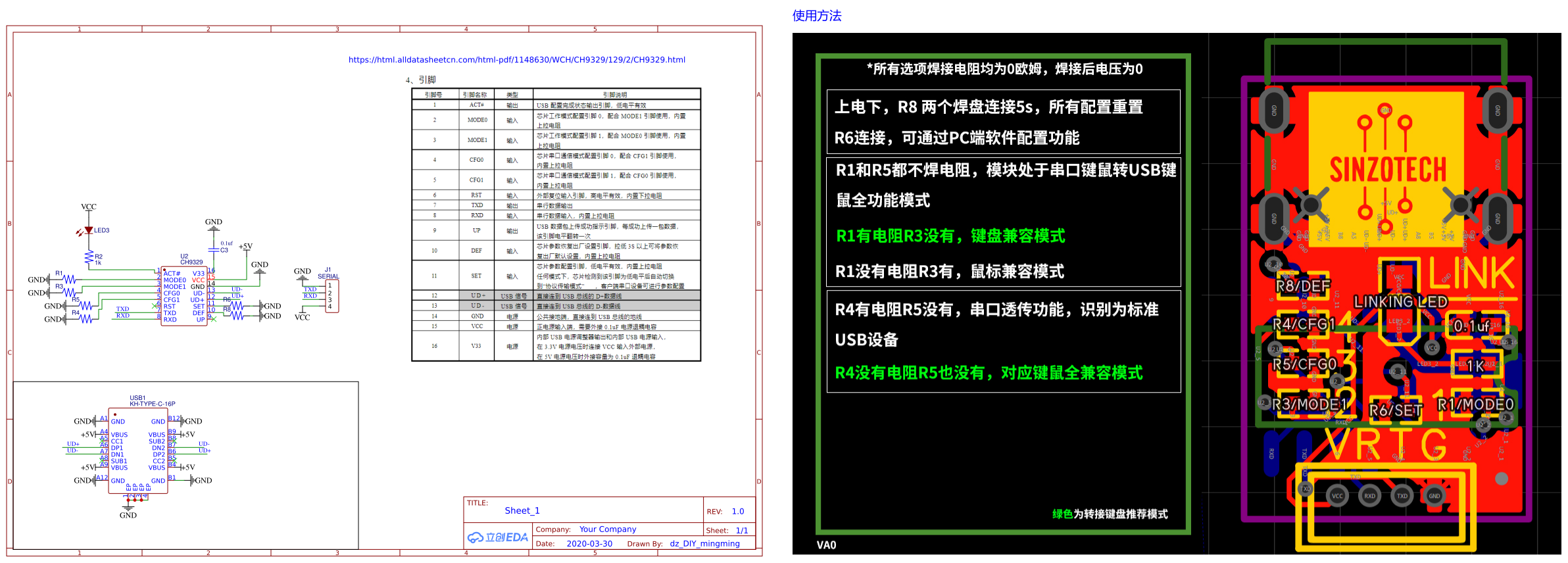This screenshot has width=1568, height=563.
Task: Select resistor R4 on the CFG1 line
Action: click(x=86, y=319)
